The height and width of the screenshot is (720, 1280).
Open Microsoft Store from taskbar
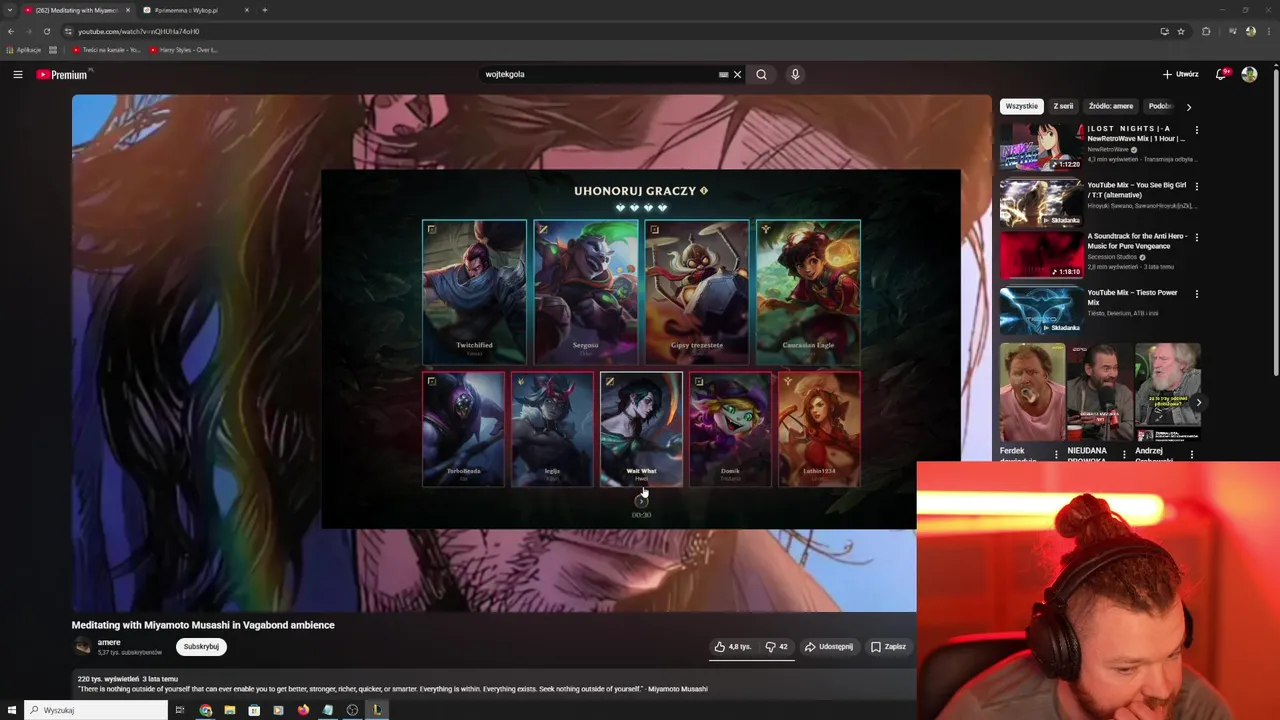[x=254, y=710]
